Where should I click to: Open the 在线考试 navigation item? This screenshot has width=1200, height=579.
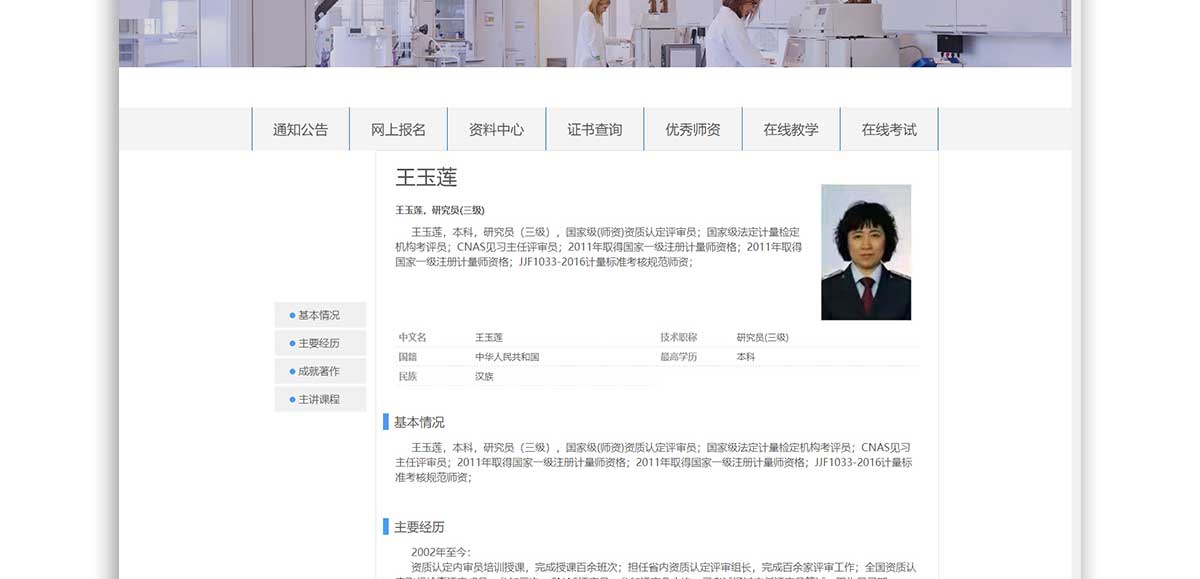tap(888, 129)
